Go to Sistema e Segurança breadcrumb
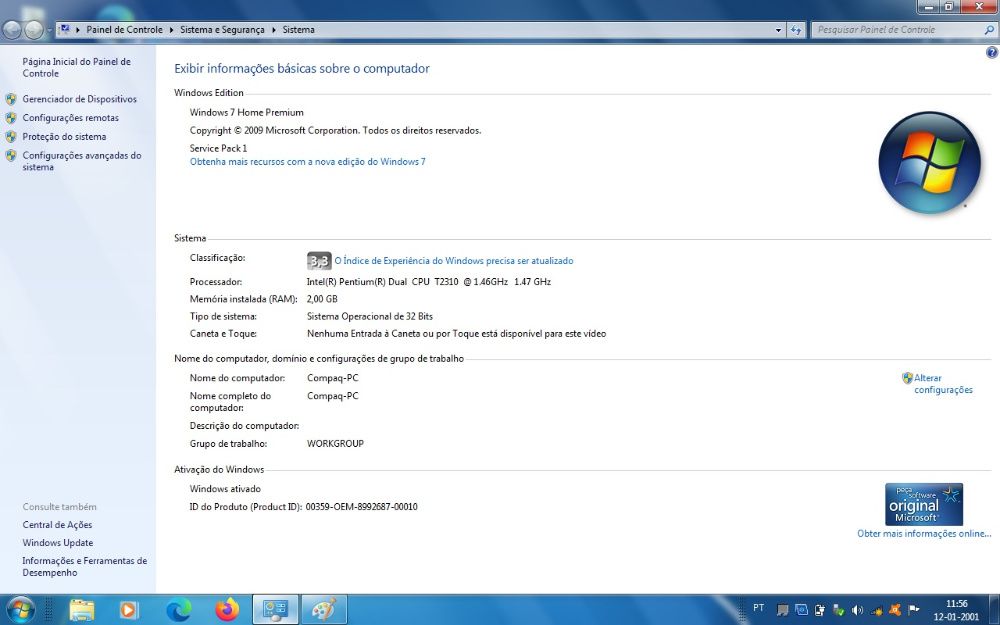 coord(222,29)
